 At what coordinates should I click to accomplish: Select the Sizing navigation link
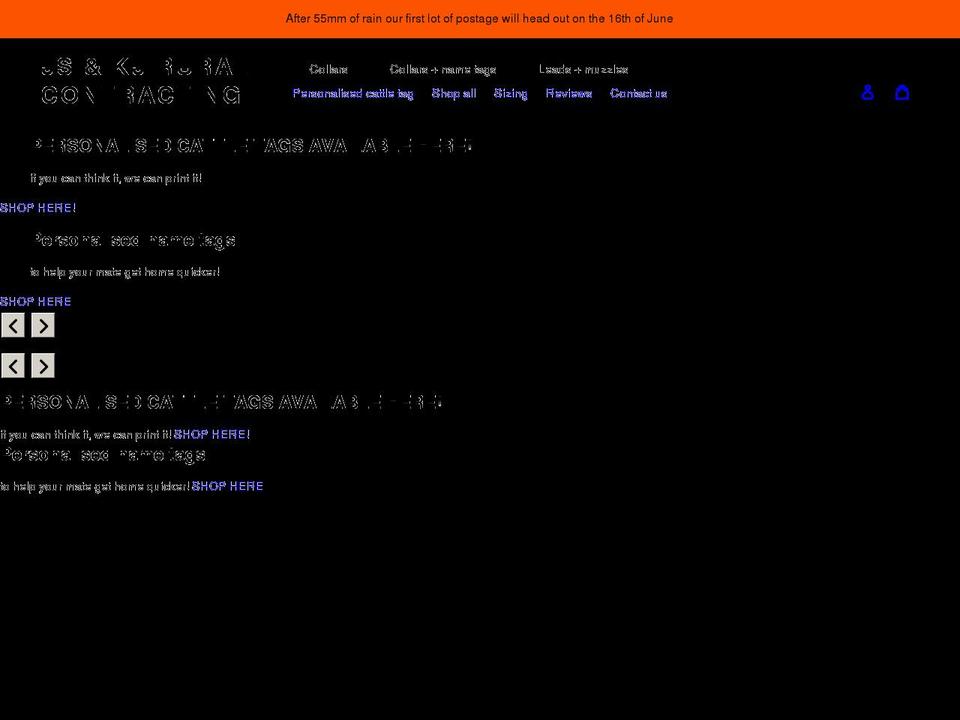[510, 93]
